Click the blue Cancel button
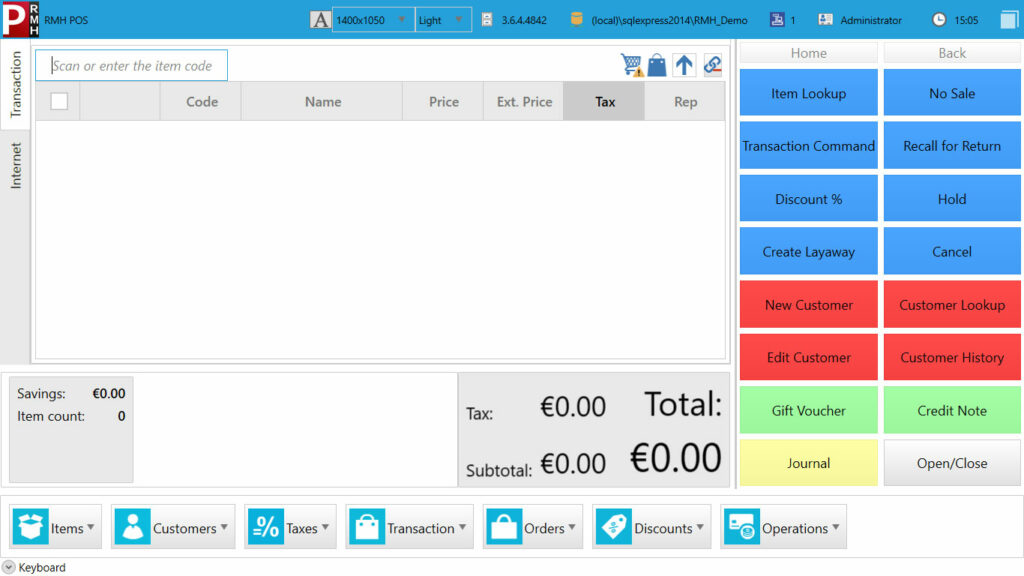 tap(952, 251)
